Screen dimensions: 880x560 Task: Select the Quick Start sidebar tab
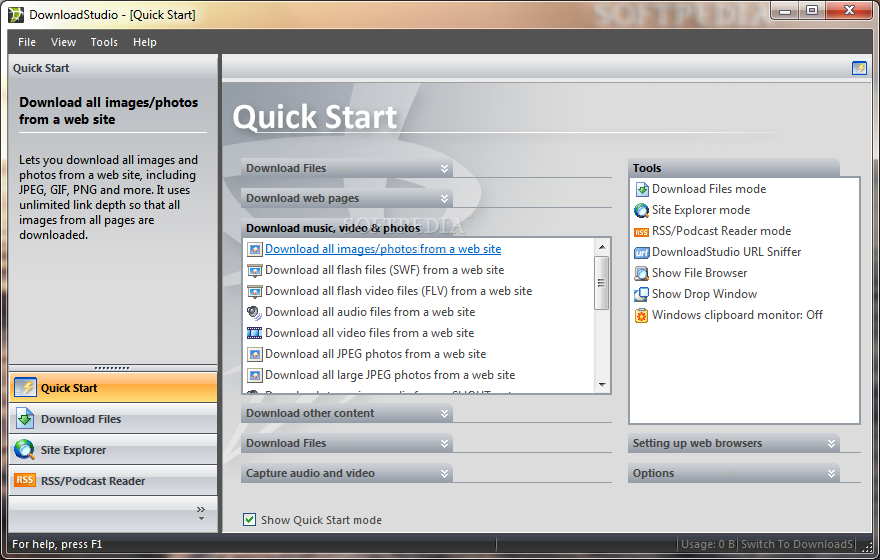pyautogui.click(x=113, y=388)
